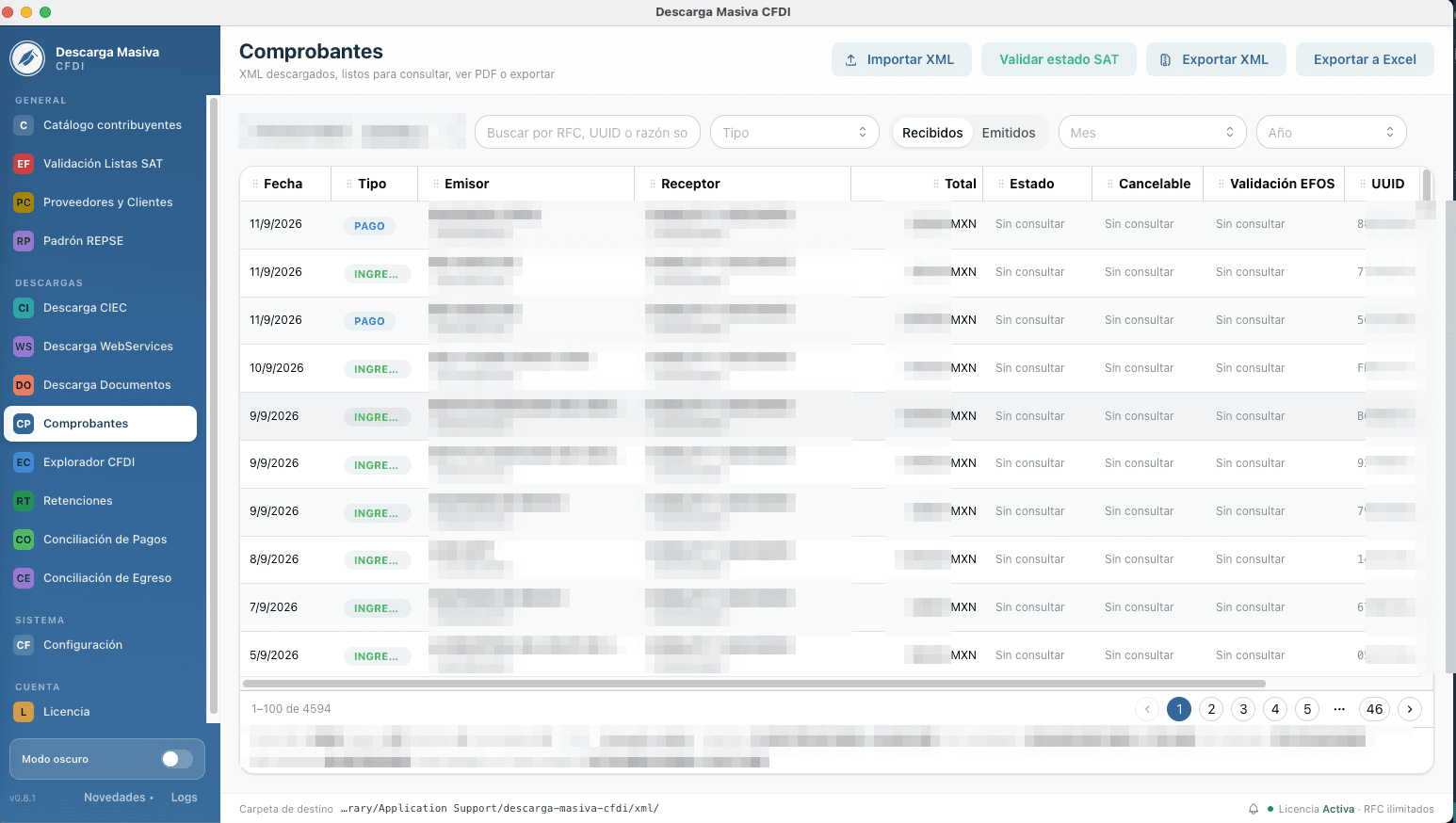Screen dimensions: 1456x823
Task: Go to page 2 of results
Action: pos(1212,709)
